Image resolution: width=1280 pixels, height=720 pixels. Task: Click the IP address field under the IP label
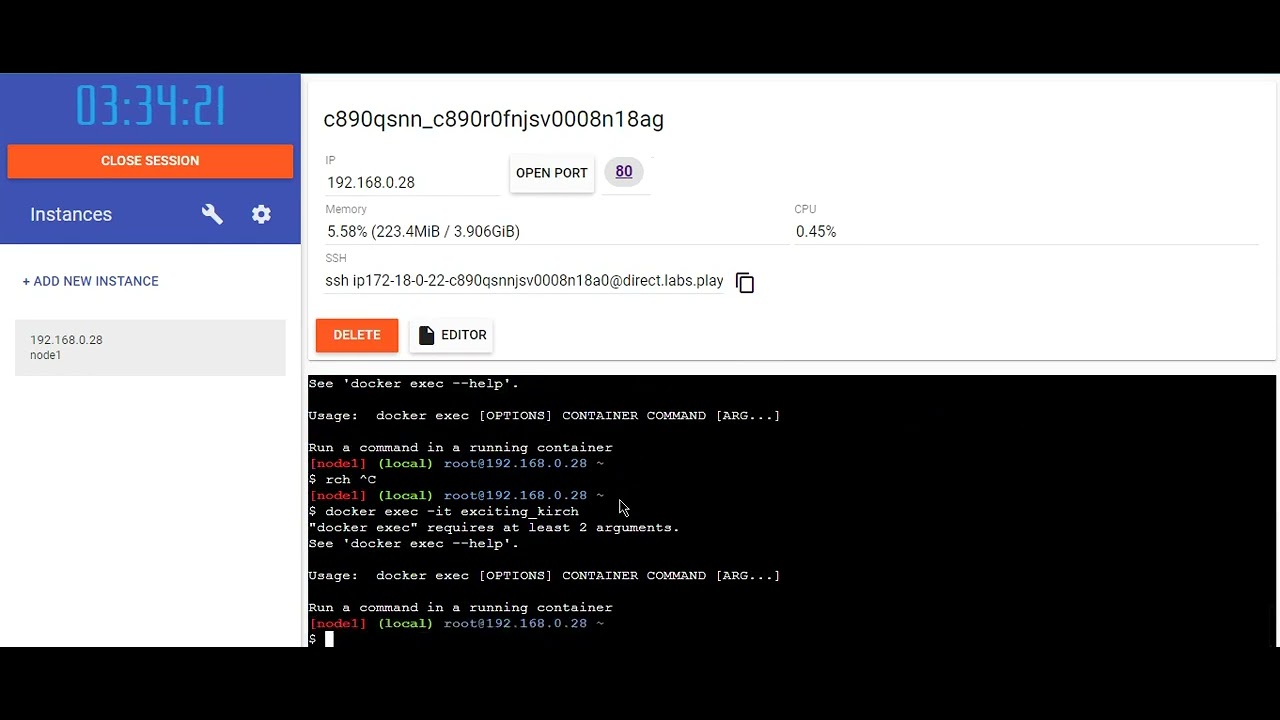coord(412,183)
